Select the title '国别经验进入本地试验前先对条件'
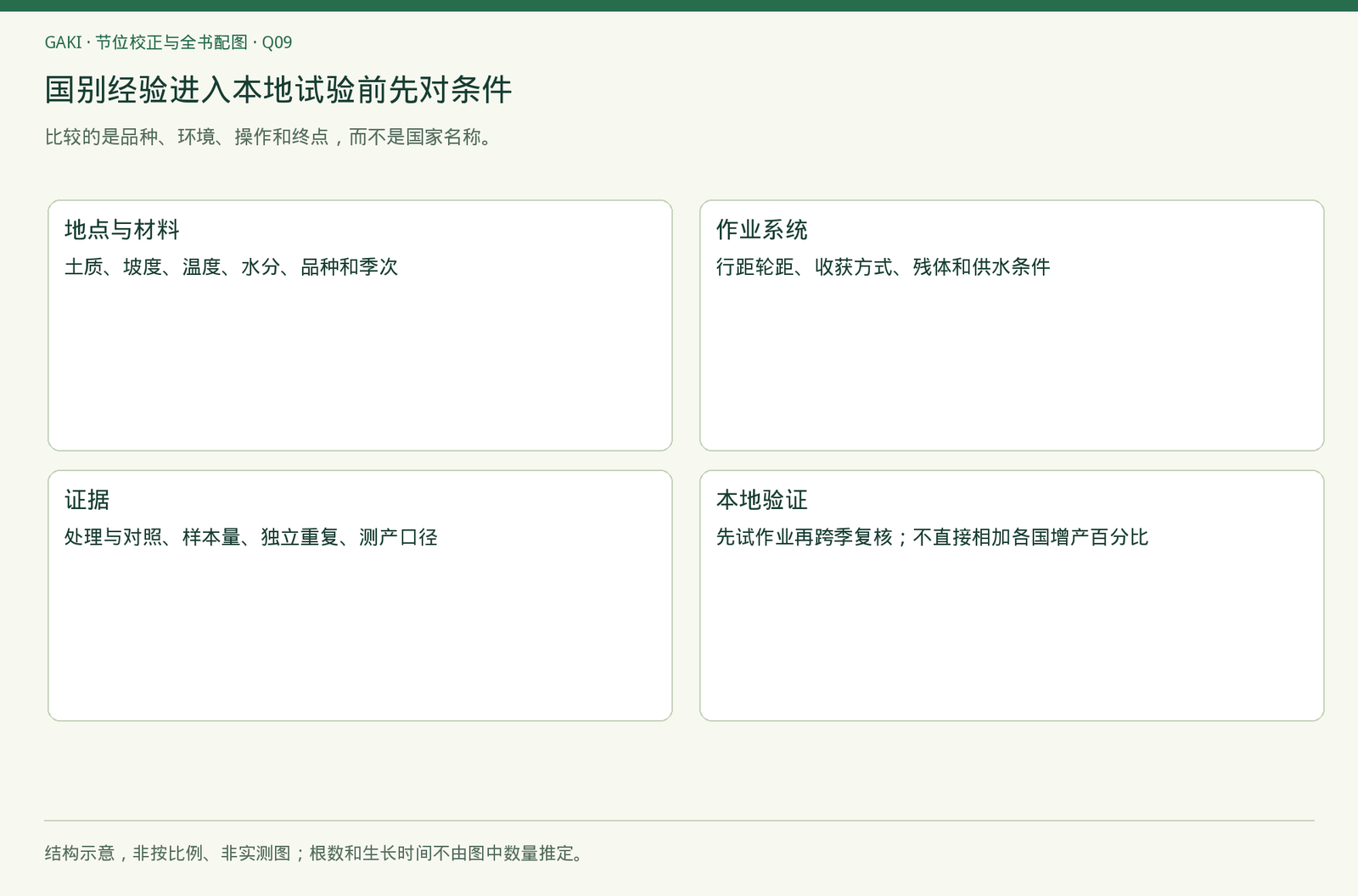This screenshot has width=1358, height=896. [x=278, y=90]
